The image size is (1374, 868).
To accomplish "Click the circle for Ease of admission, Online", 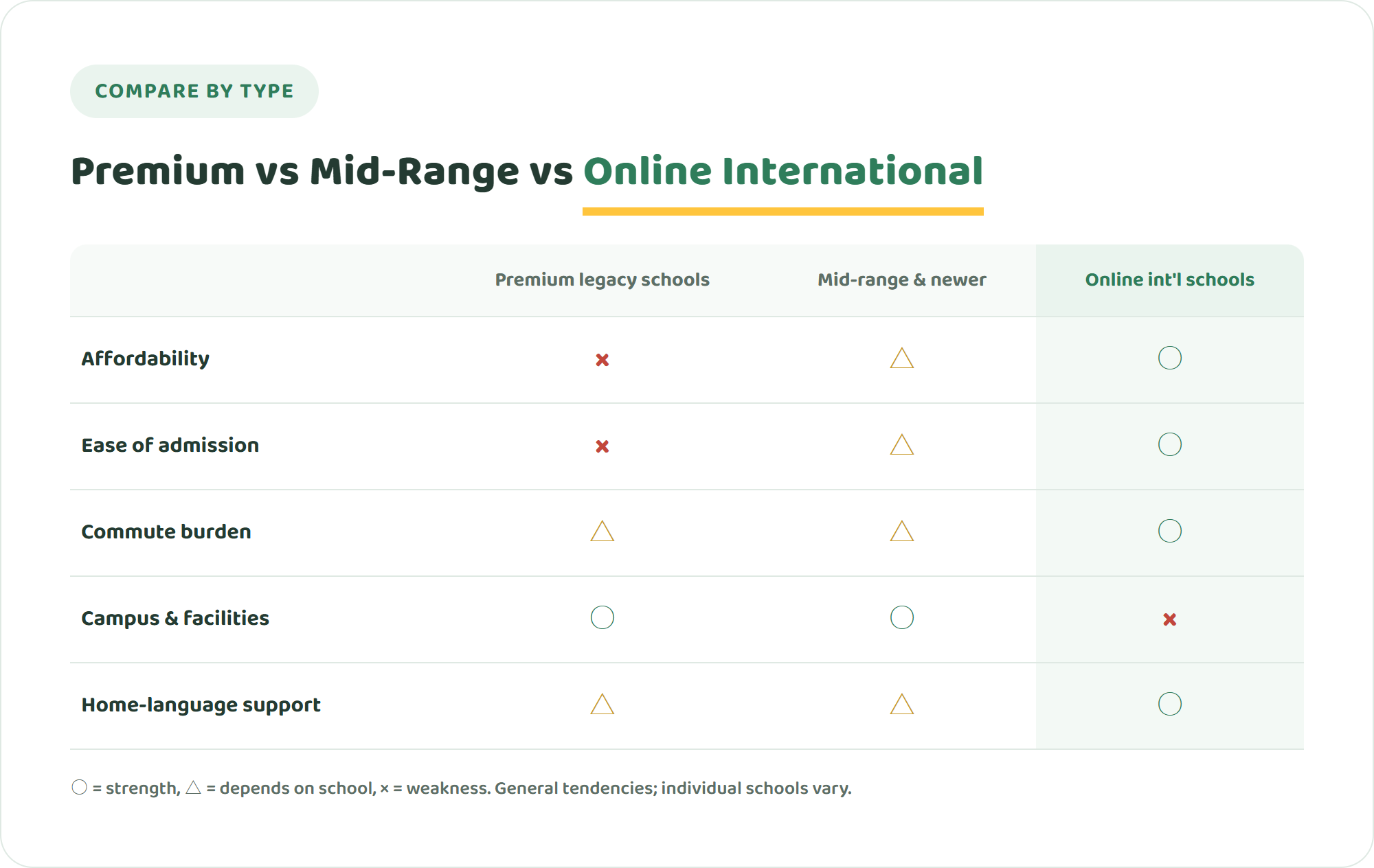I will point(1170,444).
